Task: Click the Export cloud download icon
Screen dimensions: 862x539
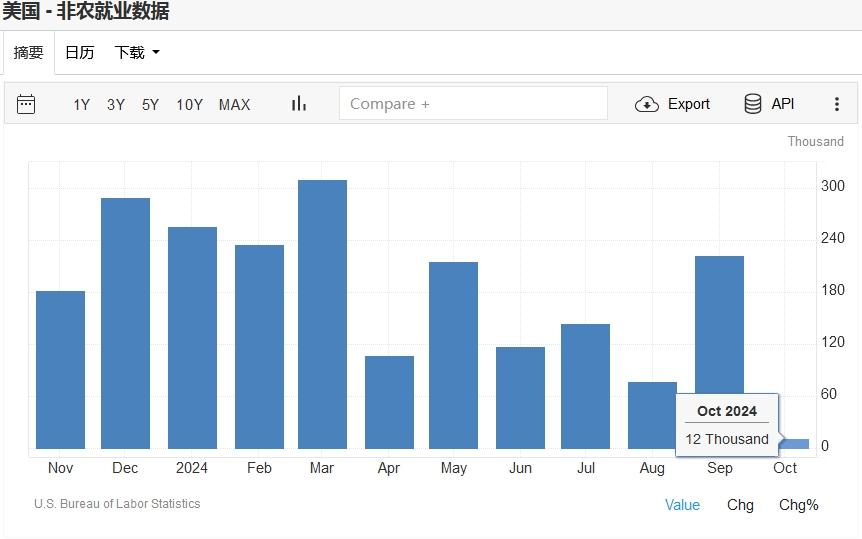Action: [647, 104]
